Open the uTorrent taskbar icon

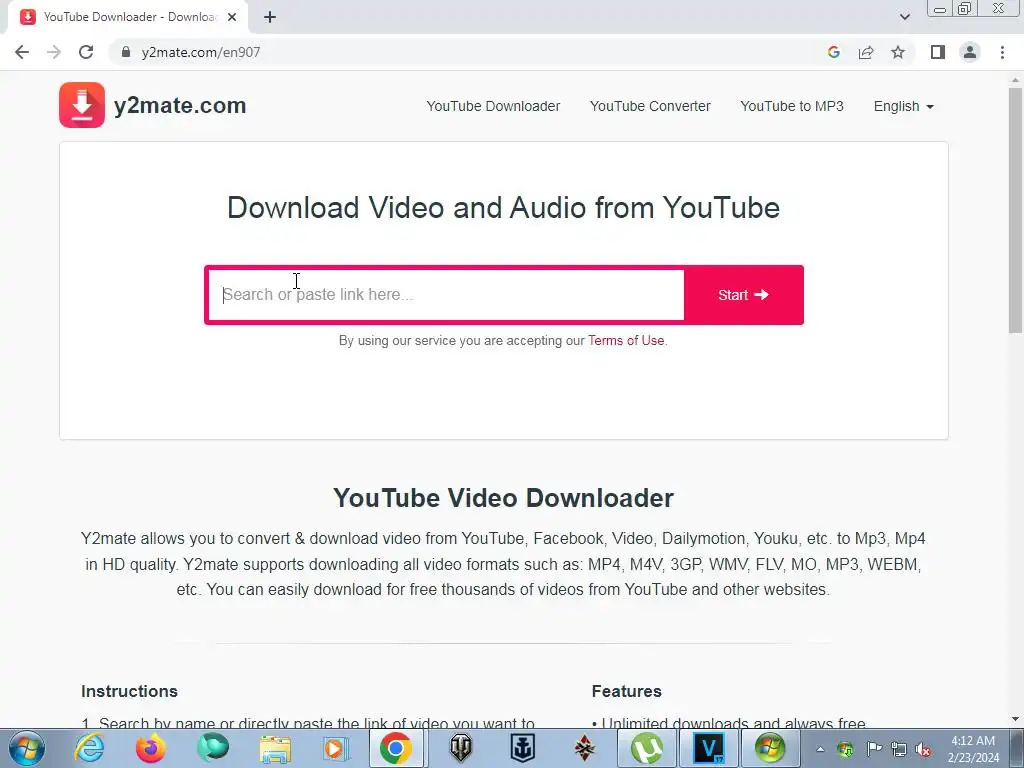point(646,748)
